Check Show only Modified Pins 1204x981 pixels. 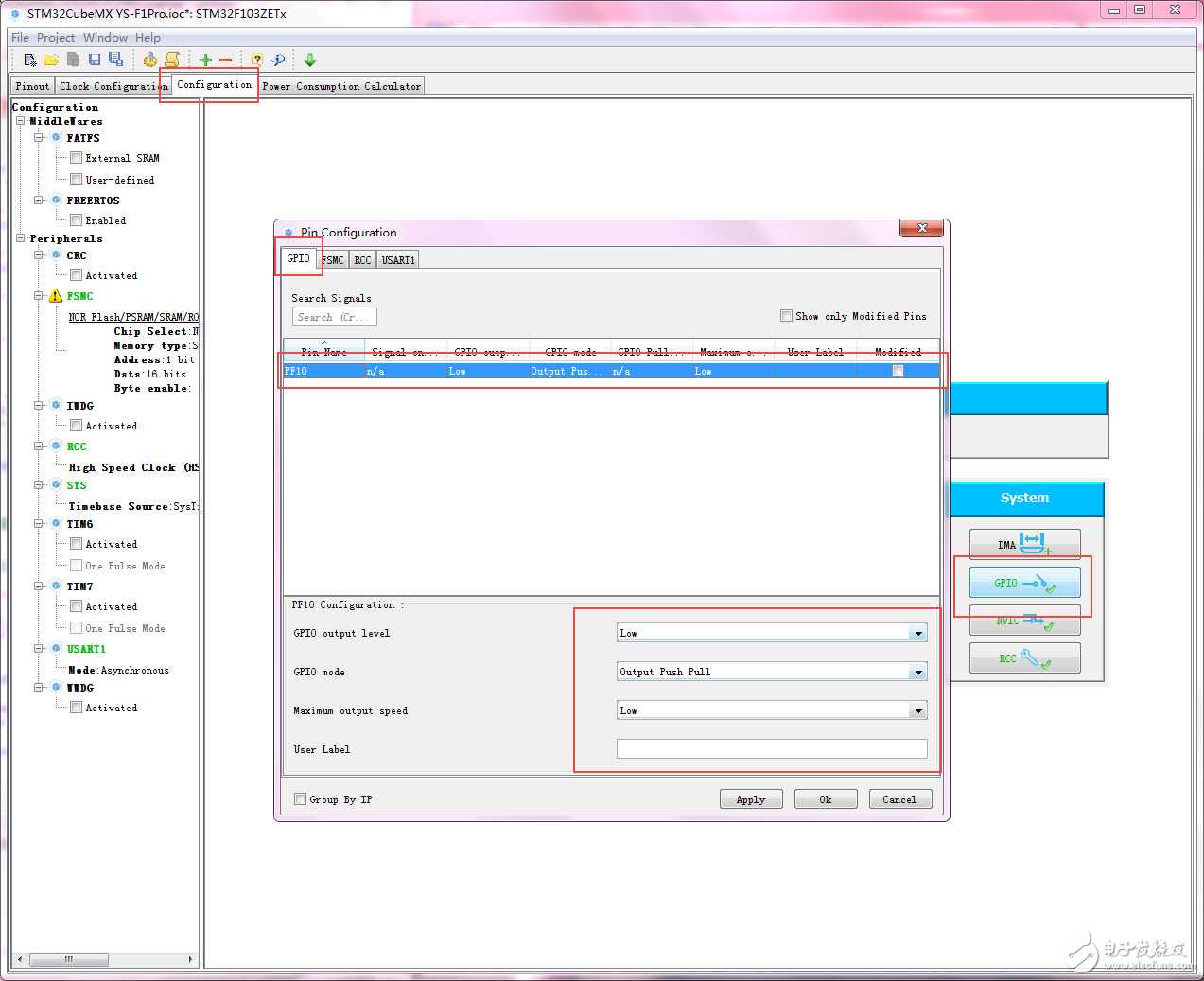tap(786, 316)
